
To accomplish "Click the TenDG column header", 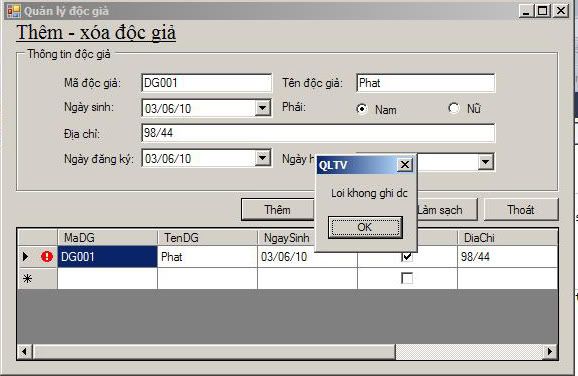I will click(x=207, y=237).
